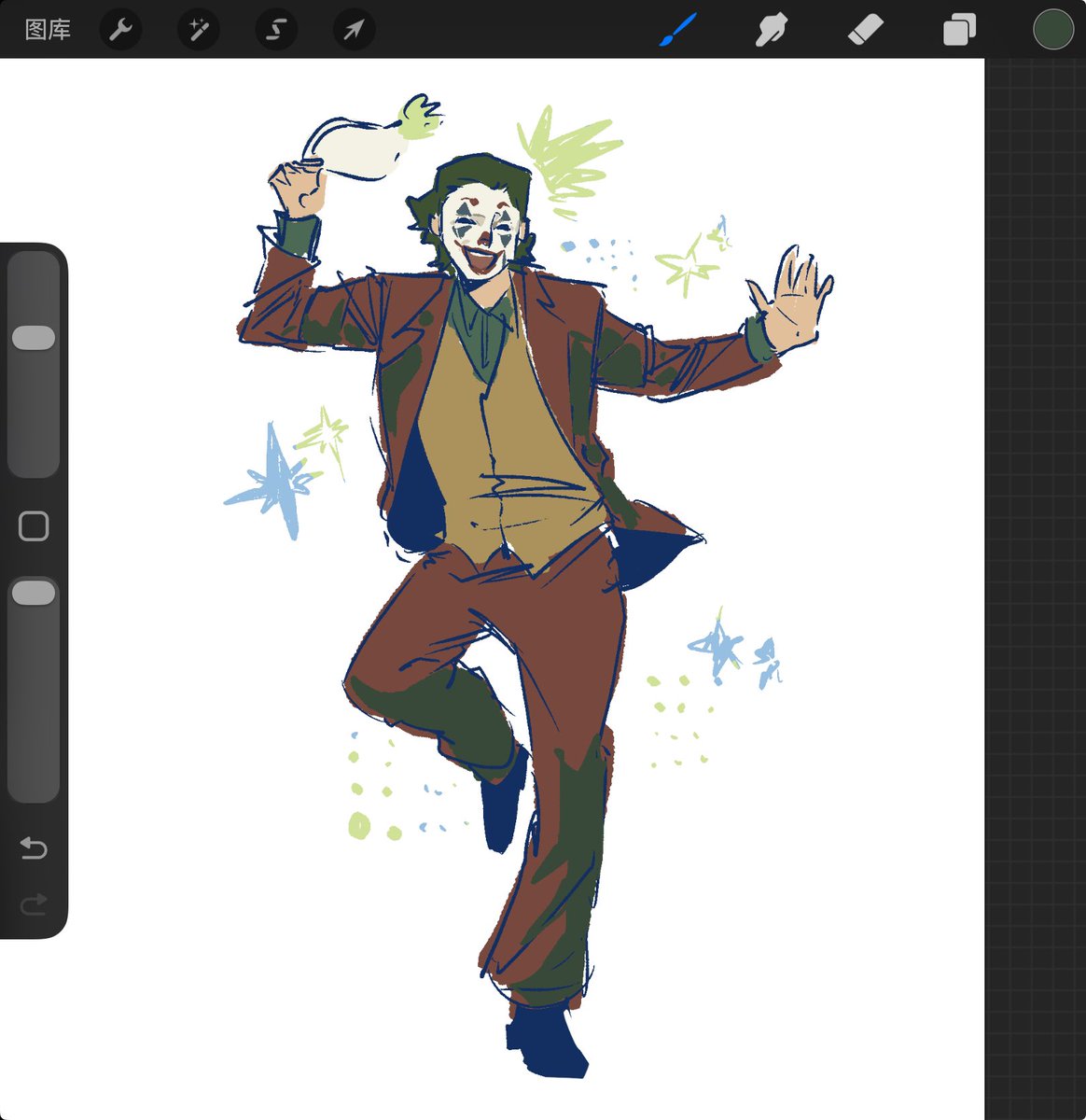This screenshot has height=1120, width=1086.
Task: Open the Layers panel
Action: 959,30
